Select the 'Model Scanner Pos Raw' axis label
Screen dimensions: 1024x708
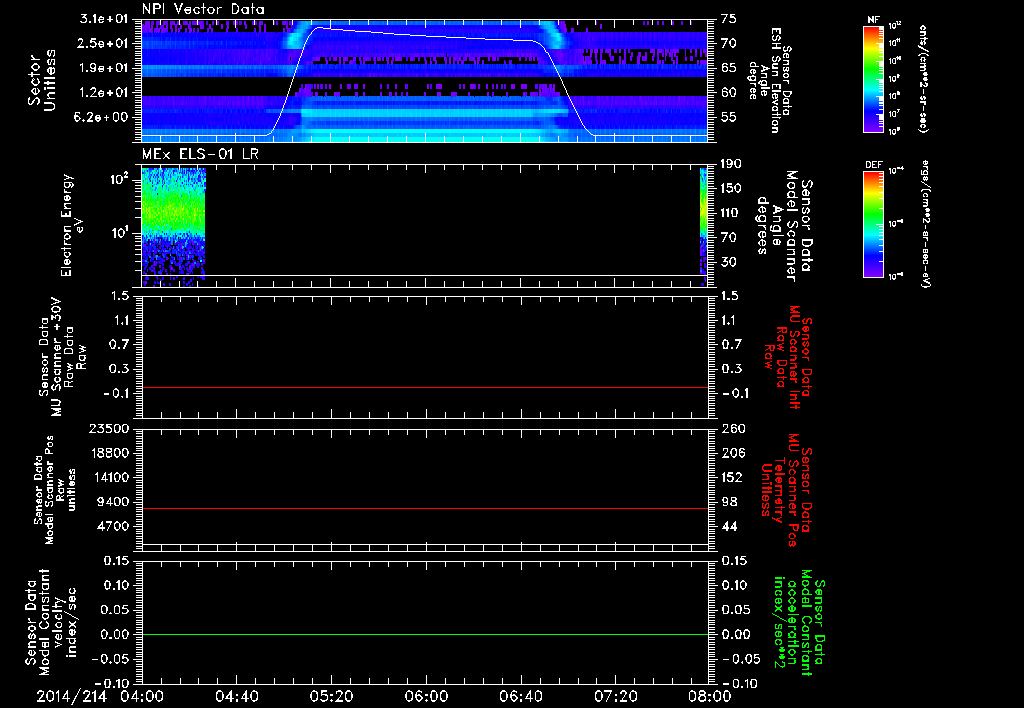pos(54,490)
